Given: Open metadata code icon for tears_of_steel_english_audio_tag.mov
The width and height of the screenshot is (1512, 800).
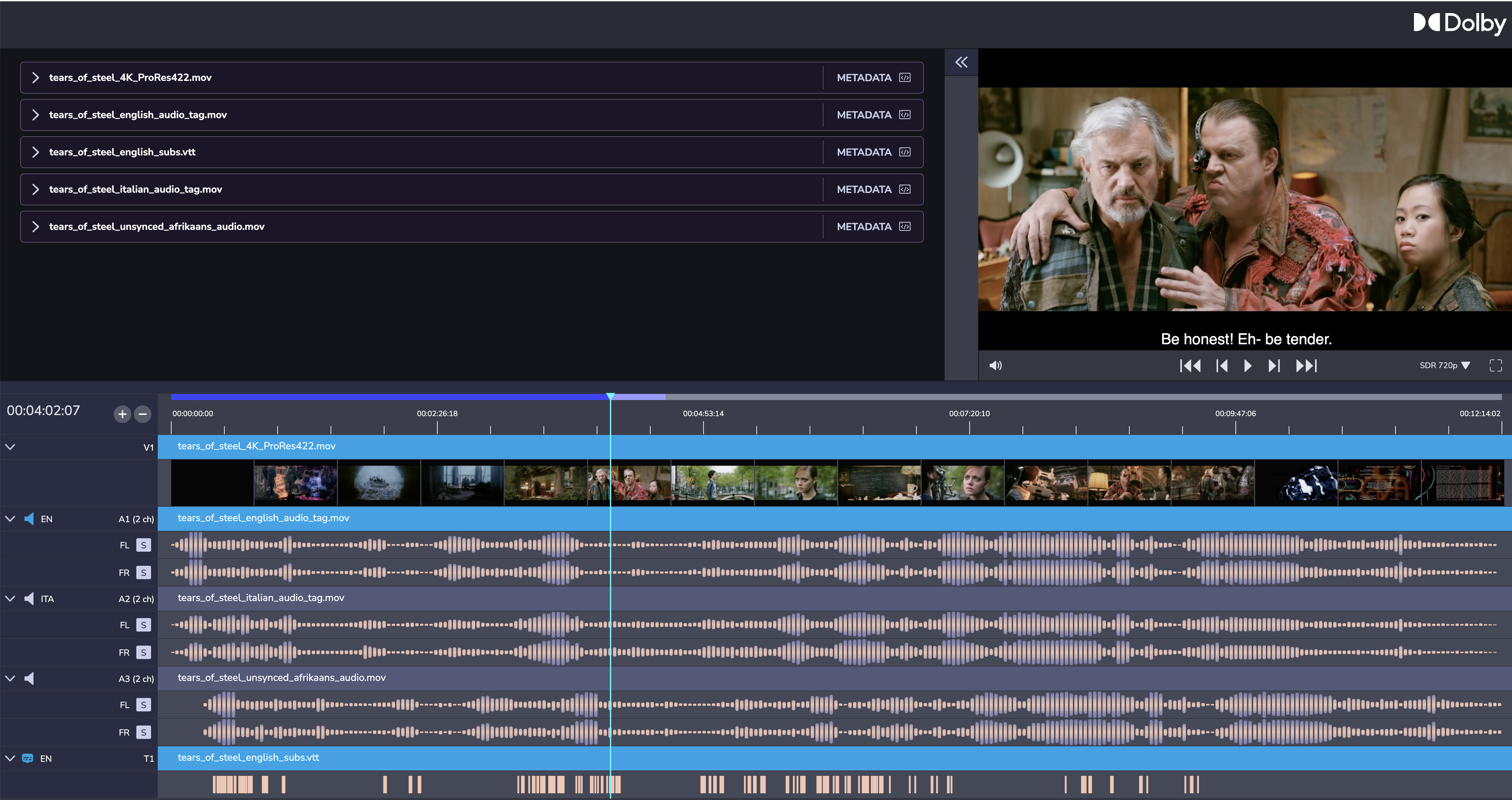Looking at the screenshot, I should tap(904, 115).
